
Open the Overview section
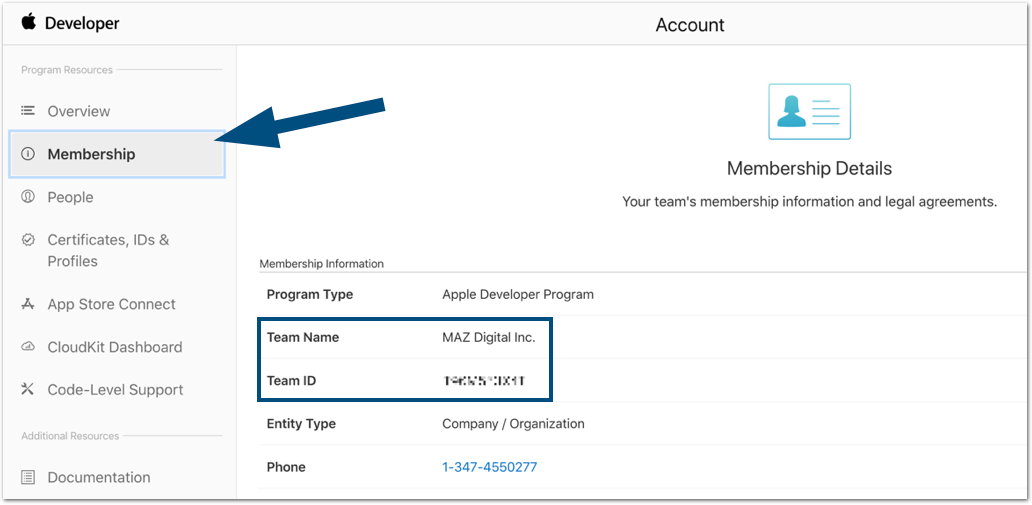79,111
